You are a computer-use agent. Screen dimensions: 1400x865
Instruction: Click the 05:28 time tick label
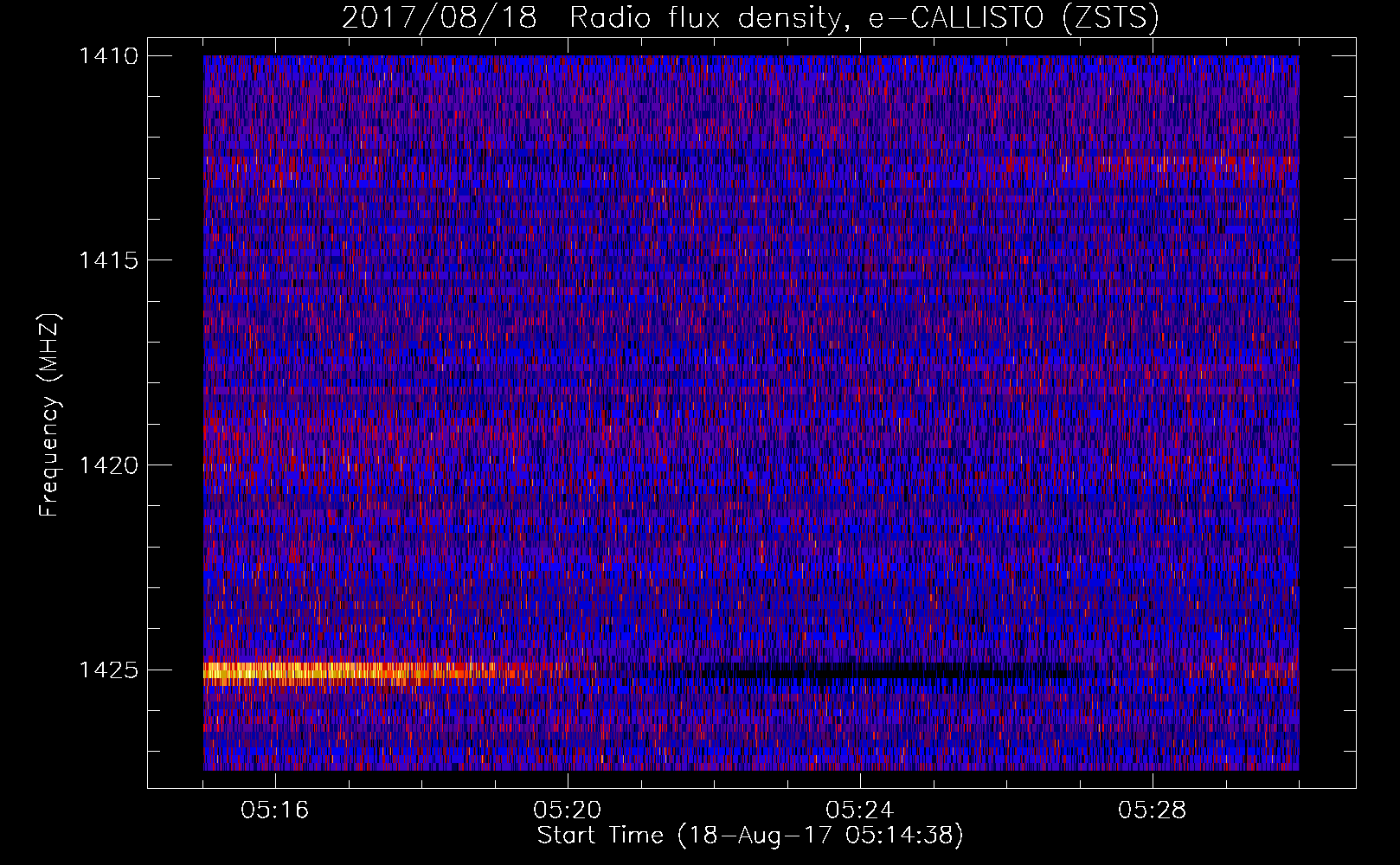coord(1153,811)
